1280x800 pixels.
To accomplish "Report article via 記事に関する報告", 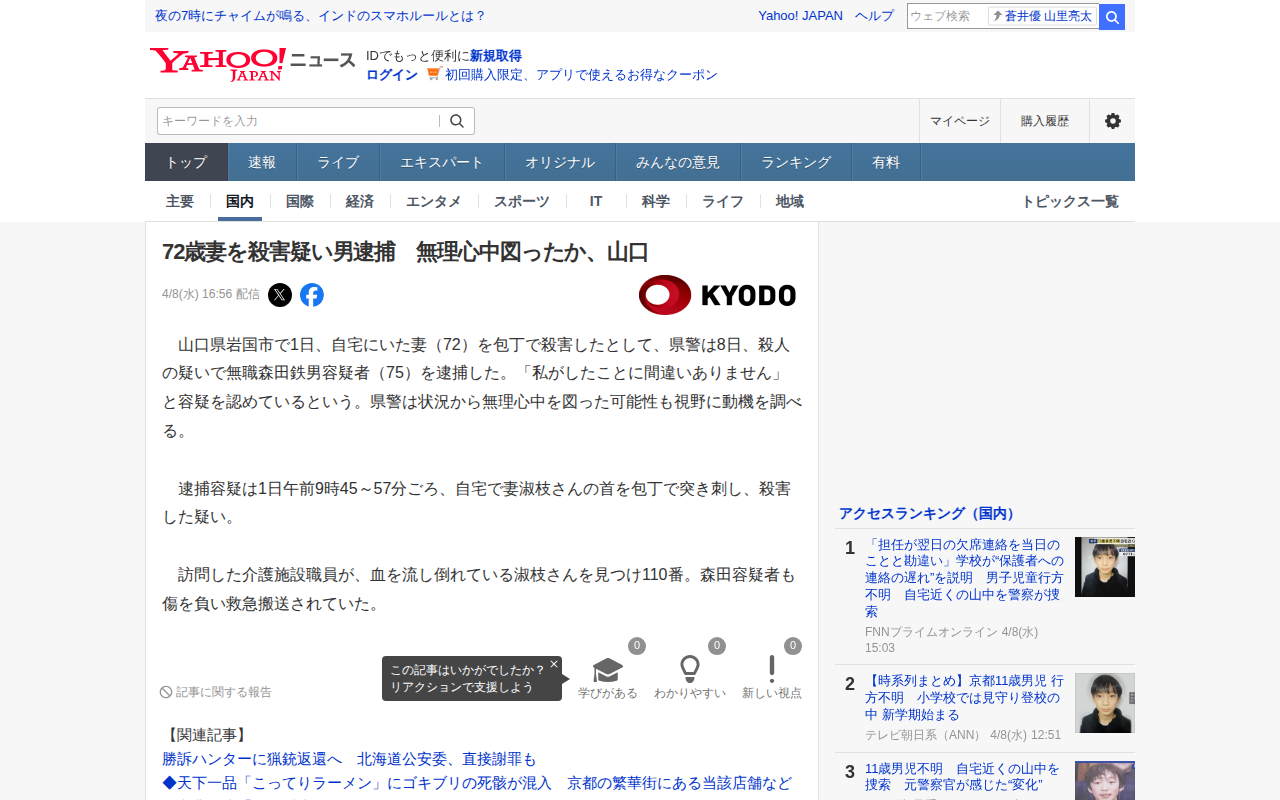I will coord(216,692).
